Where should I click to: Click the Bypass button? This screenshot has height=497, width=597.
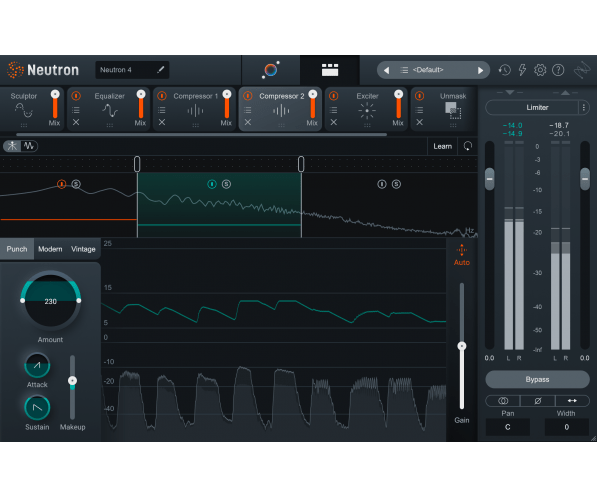537,379
